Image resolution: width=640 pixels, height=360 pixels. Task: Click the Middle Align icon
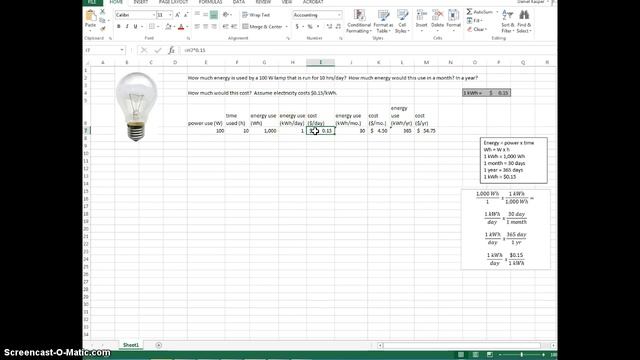click(205, 15)
